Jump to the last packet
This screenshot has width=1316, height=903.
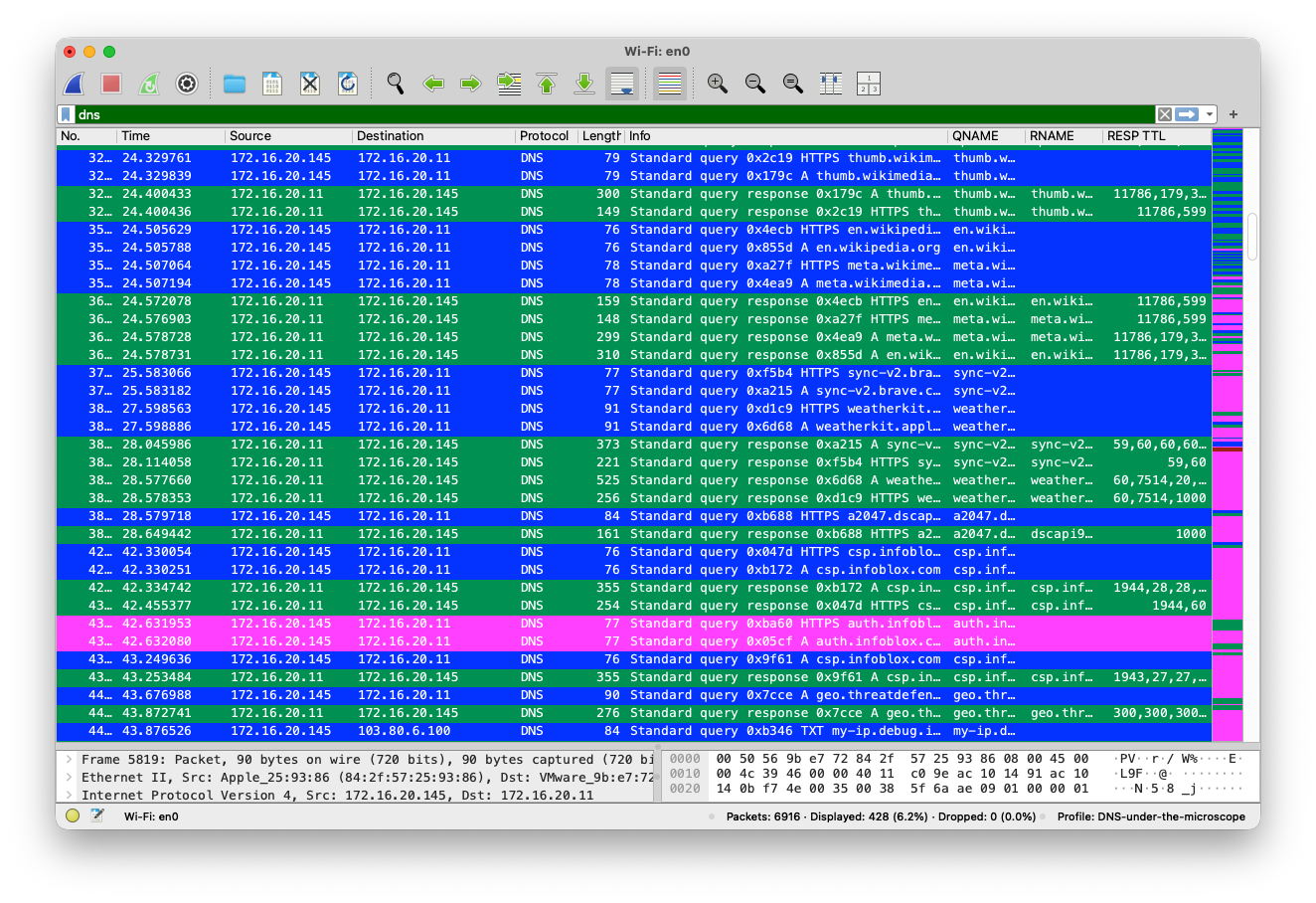pyautogui.click(x=584, y=85)
